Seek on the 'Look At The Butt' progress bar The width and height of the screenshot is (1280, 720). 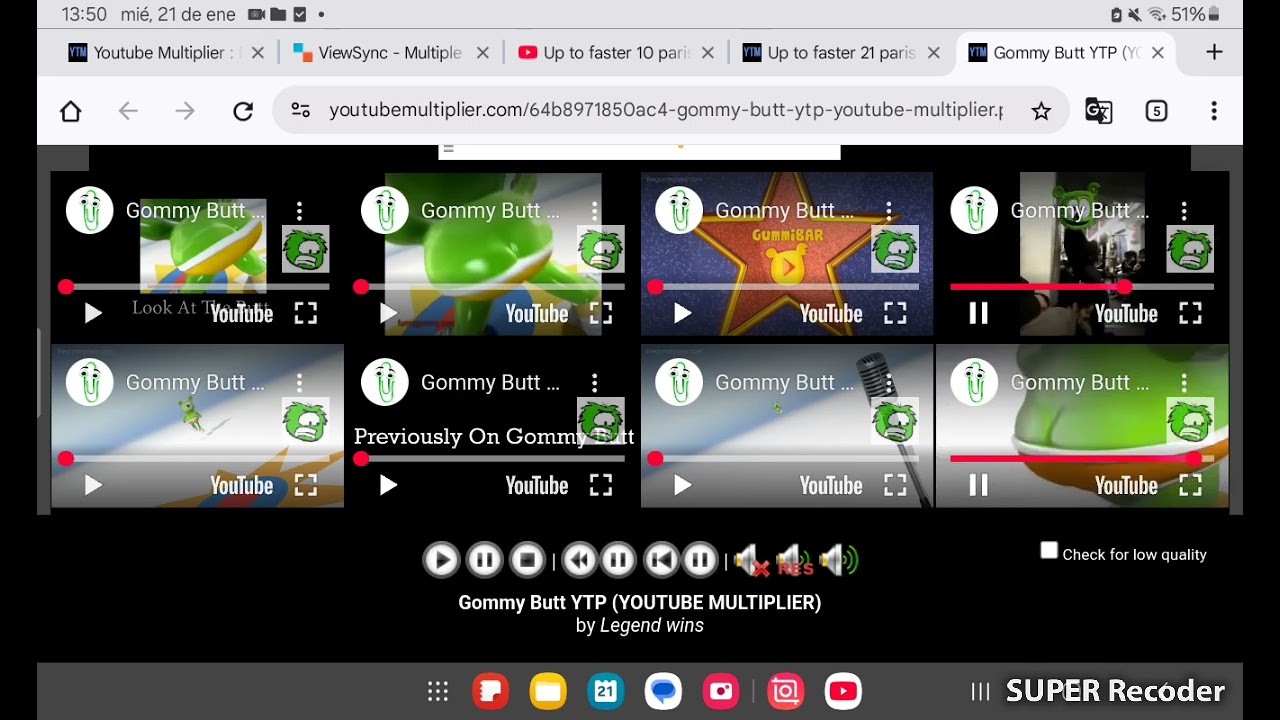coord(197,287)
